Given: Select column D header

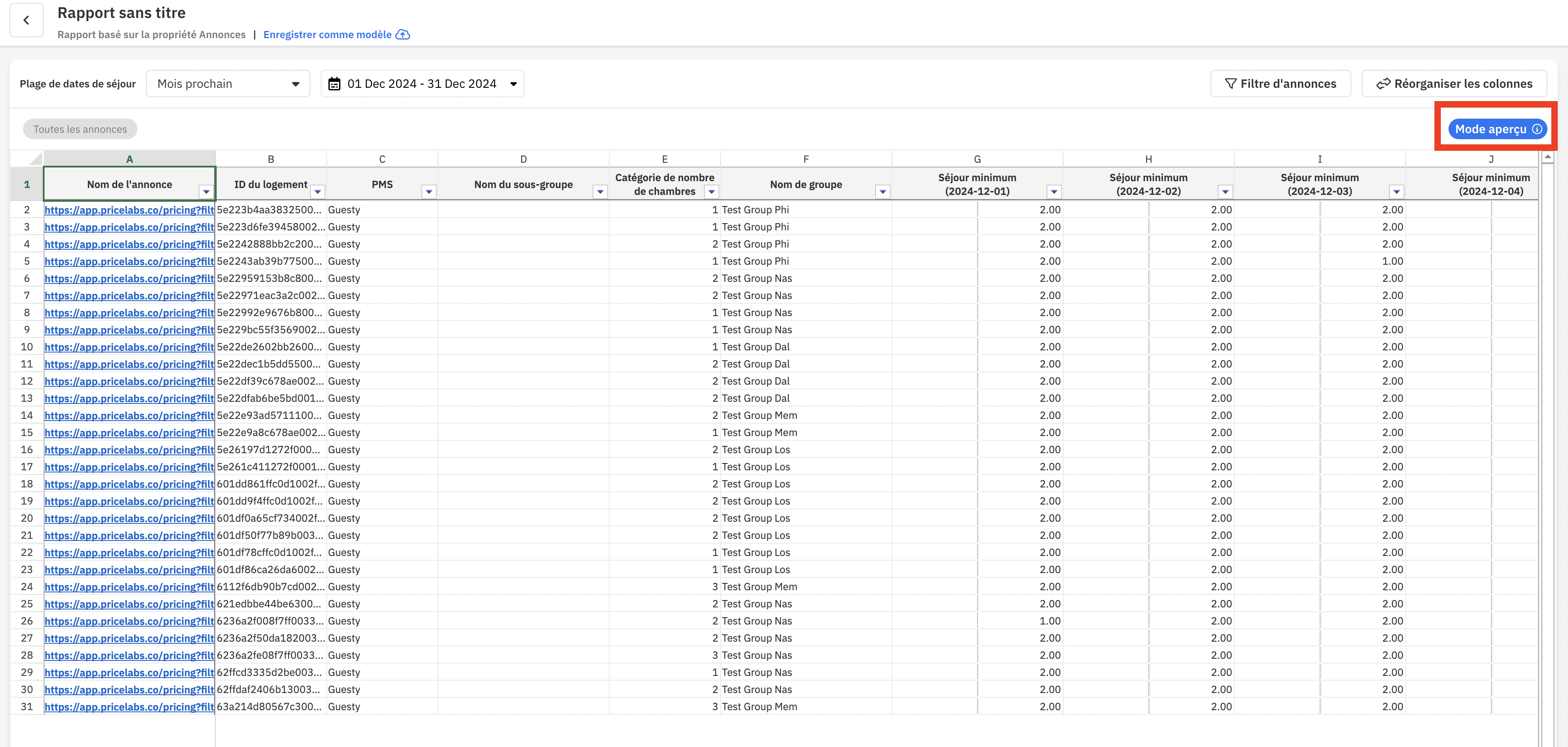Looking at the screenshot, I should click(x=524, y=159).
